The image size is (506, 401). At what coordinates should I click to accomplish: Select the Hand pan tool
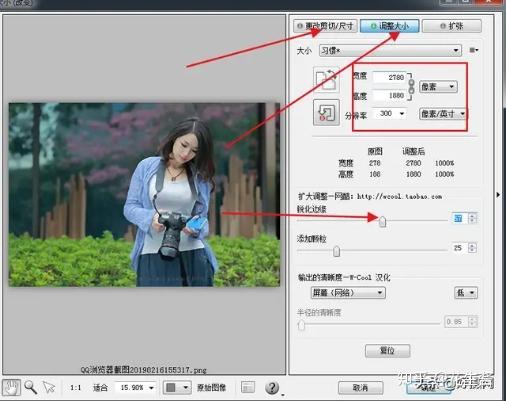pyautogui.click(x=11, y=388)
